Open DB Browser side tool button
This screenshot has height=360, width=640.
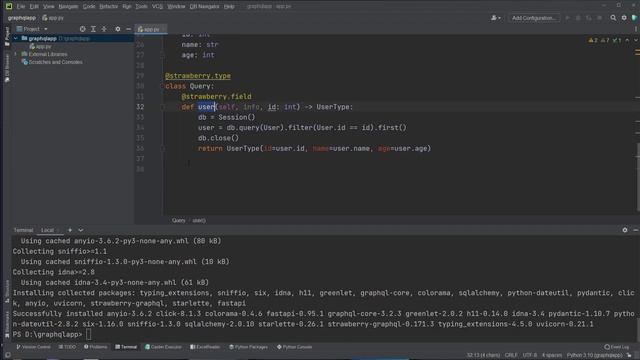coord(7,68)
